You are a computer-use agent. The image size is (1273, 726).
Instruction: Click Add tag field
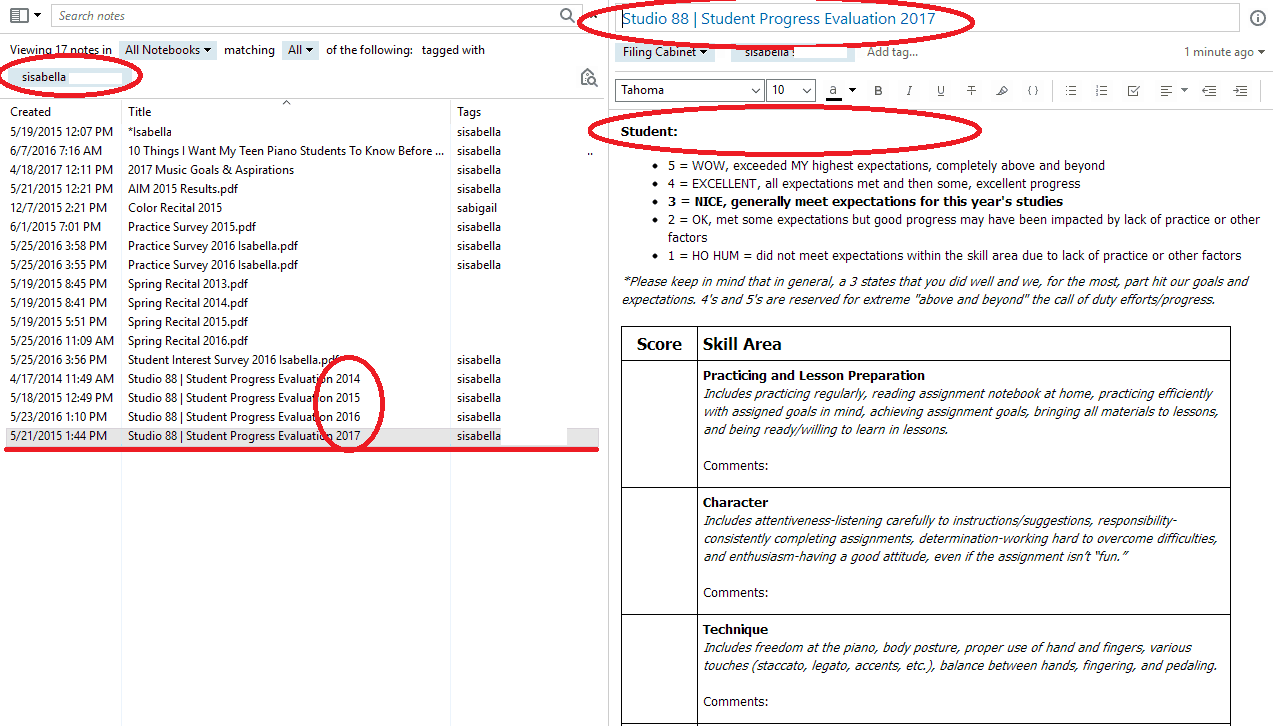coord(892,52)
